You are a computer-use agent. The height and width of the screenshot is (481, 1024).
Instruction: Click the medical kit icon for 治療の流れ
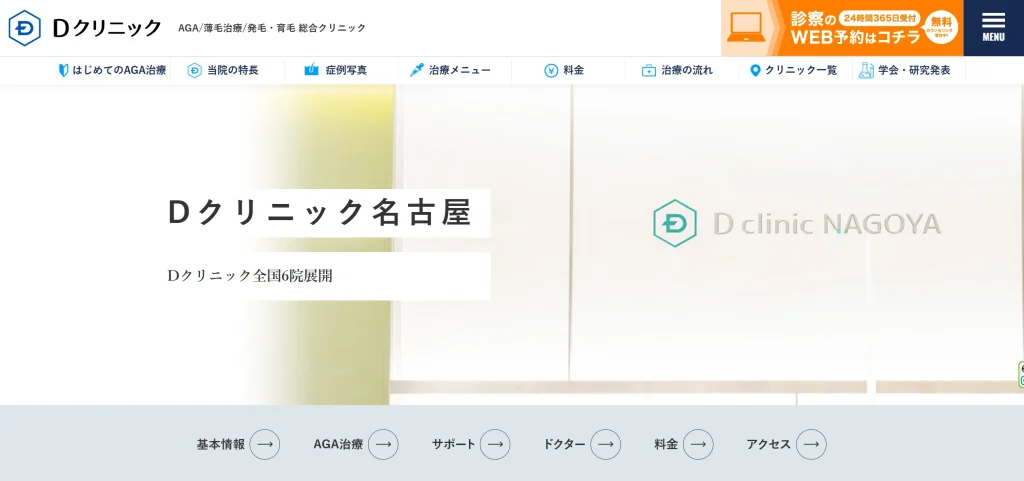point(649,71)
